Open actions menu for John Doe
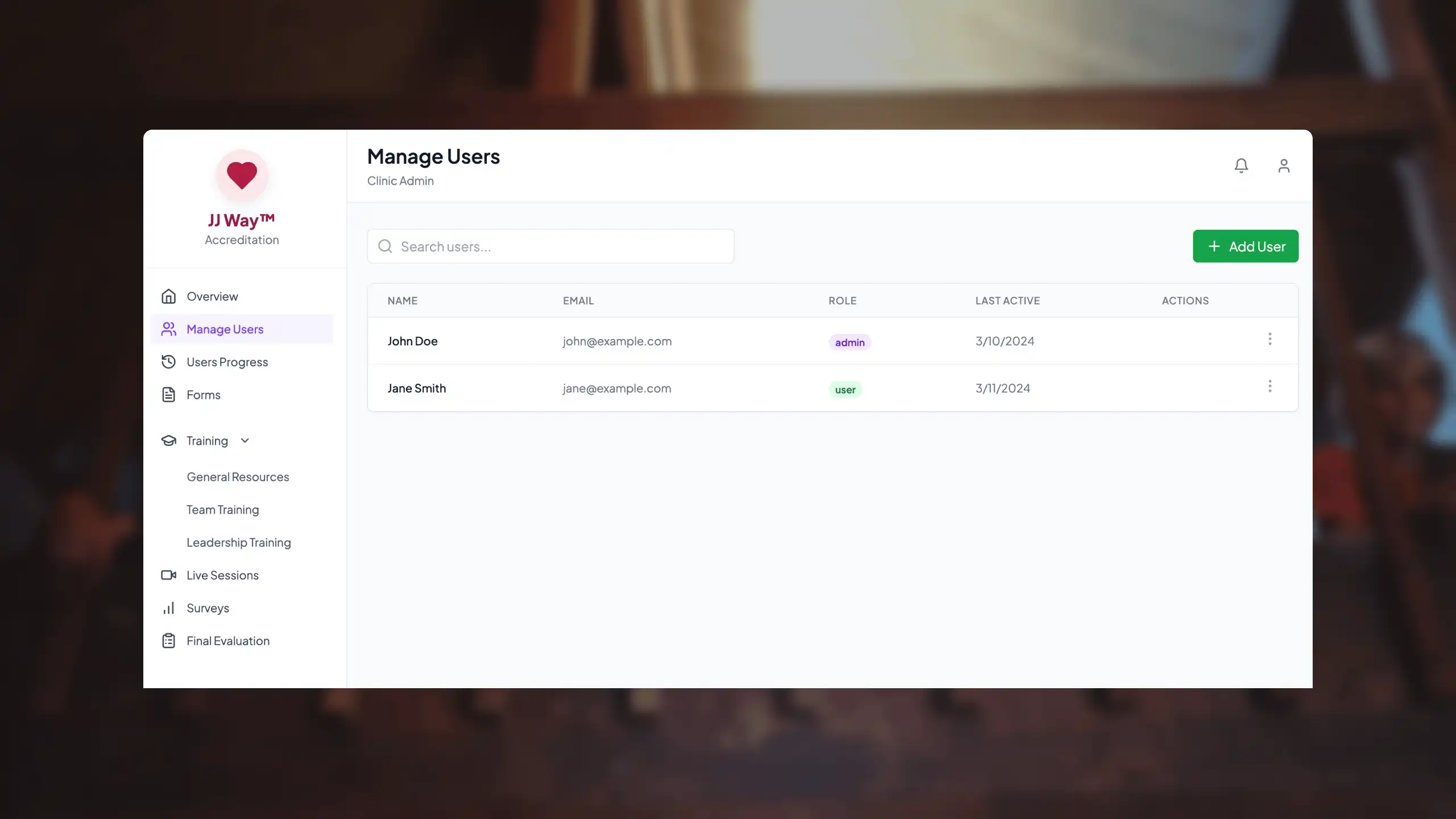The image size is (1456, 819). [1269, 340]
